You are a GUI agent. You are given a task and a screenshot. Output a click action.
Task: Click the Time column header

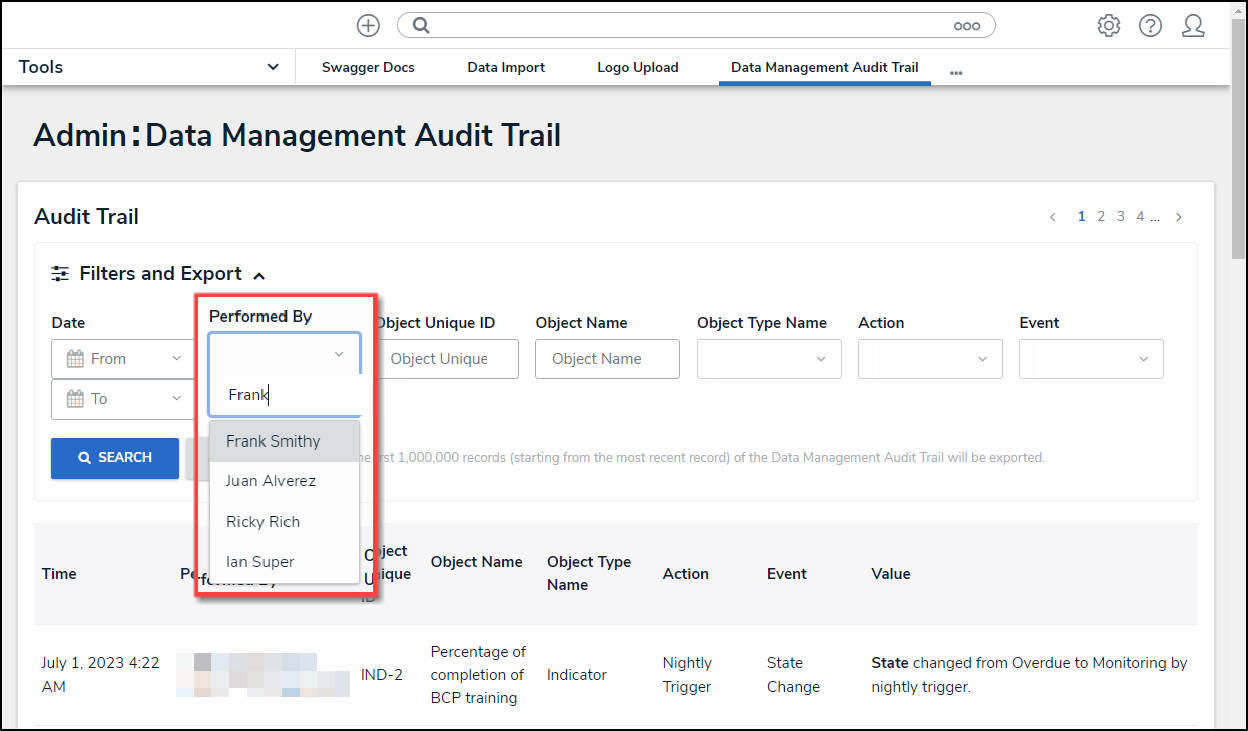59,574
